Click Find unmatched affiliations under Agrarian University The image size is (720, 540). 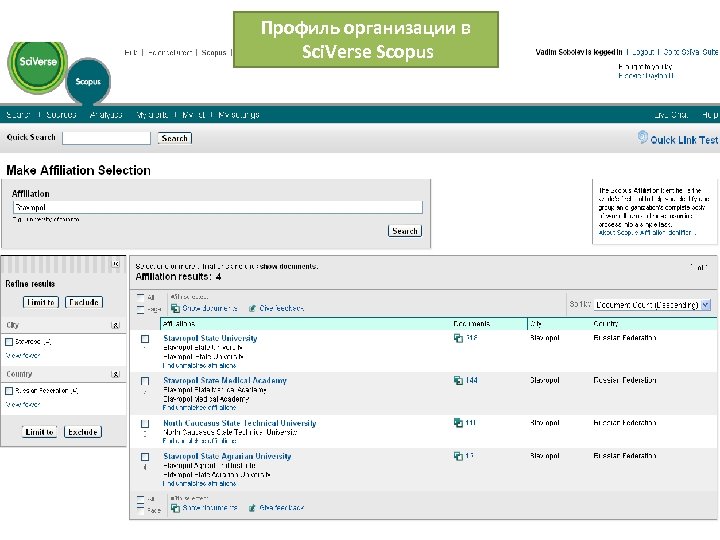(x=199, y=484)
